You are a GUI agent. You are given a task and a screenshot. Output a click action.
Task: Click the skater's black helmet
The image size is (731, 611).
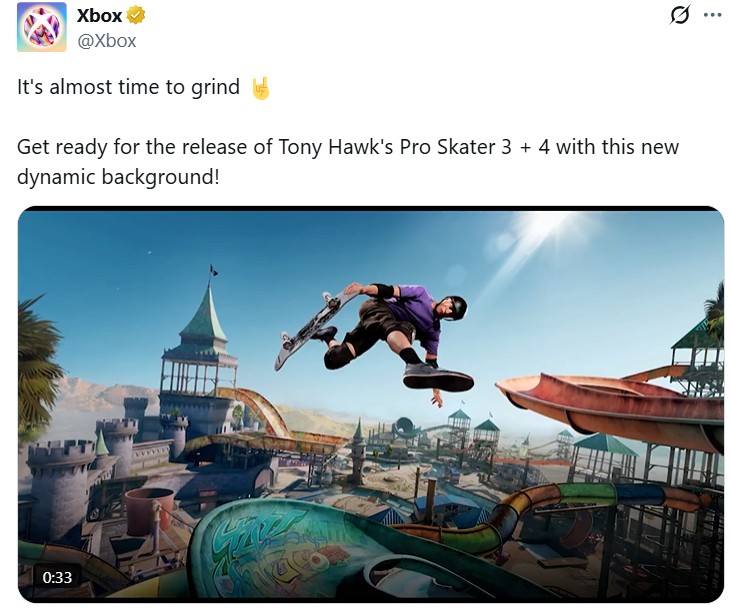click(x=455, y=307)
